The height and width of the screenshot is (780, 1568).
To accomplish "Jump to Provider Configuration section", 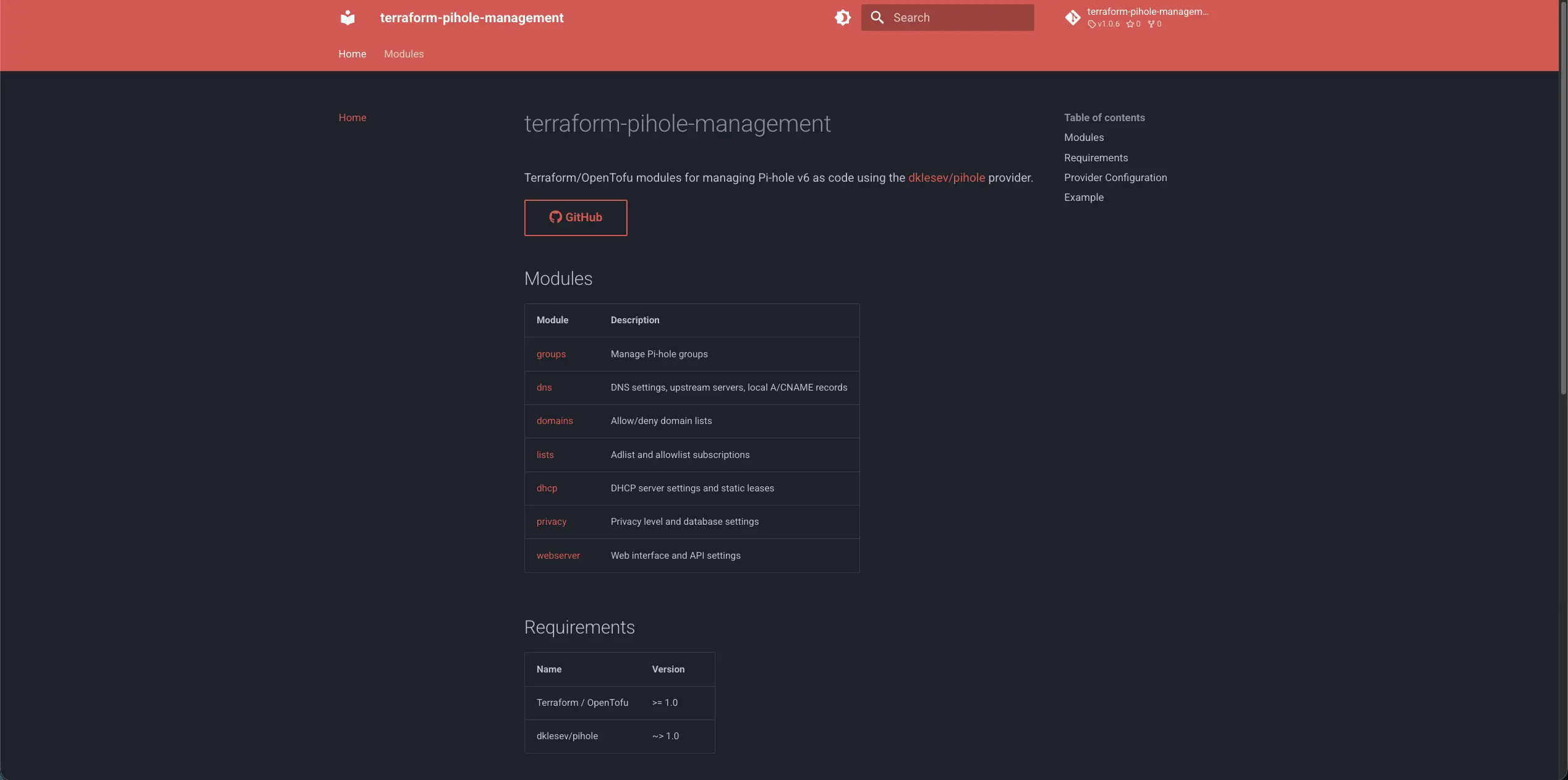I will [x=1115, y=177].
